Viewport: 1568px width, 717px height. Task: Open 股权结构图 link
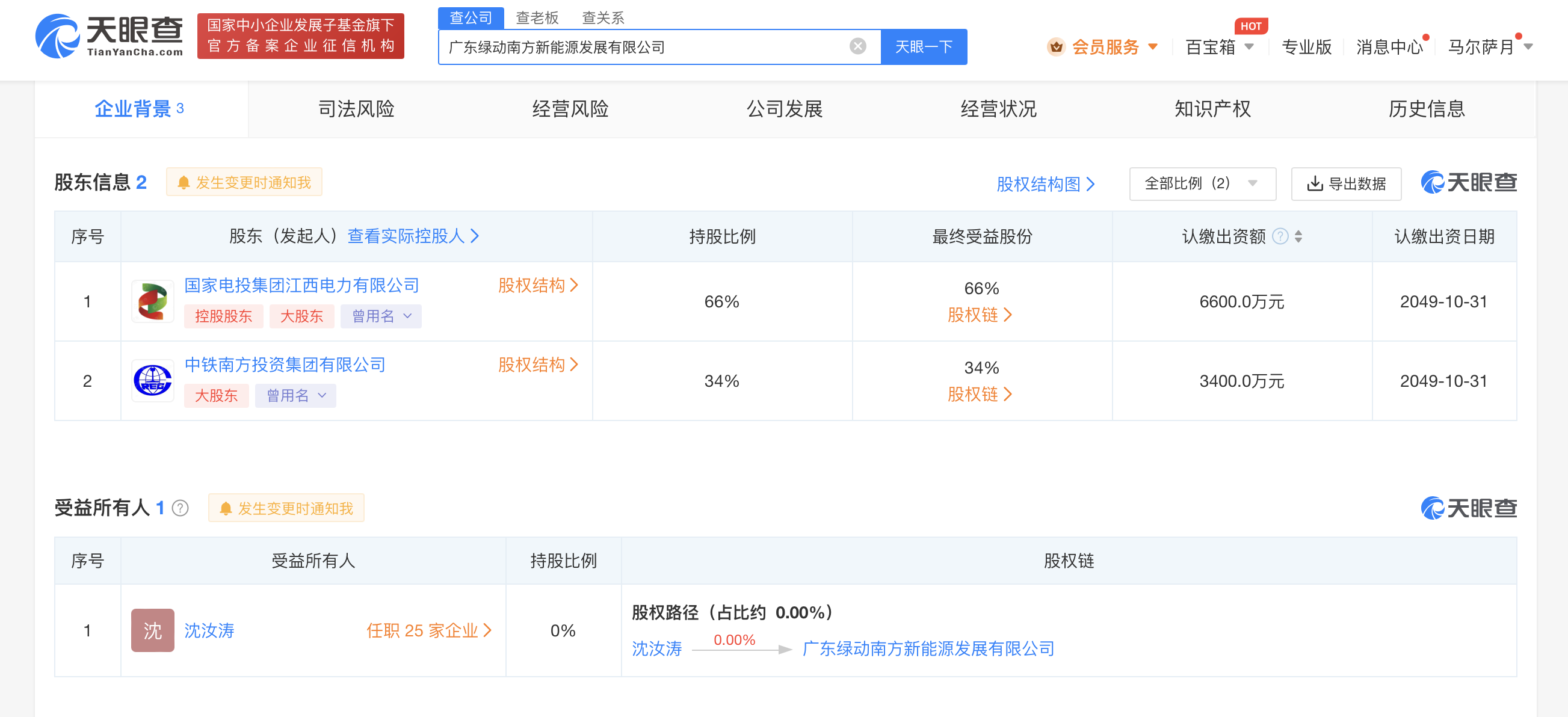[x=1045, y=183]
